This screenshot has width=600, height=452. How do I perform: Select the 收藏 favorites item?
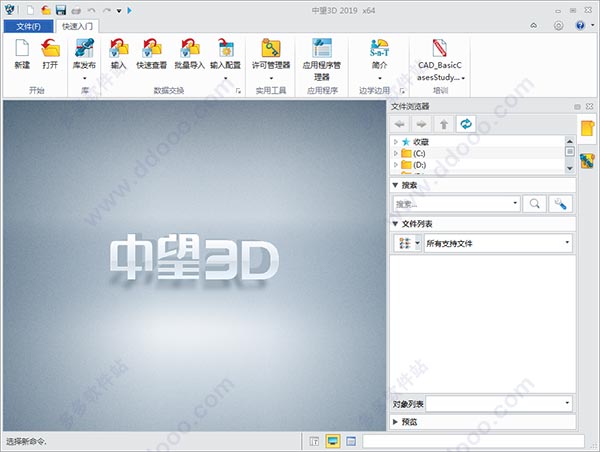pos(421,142)
